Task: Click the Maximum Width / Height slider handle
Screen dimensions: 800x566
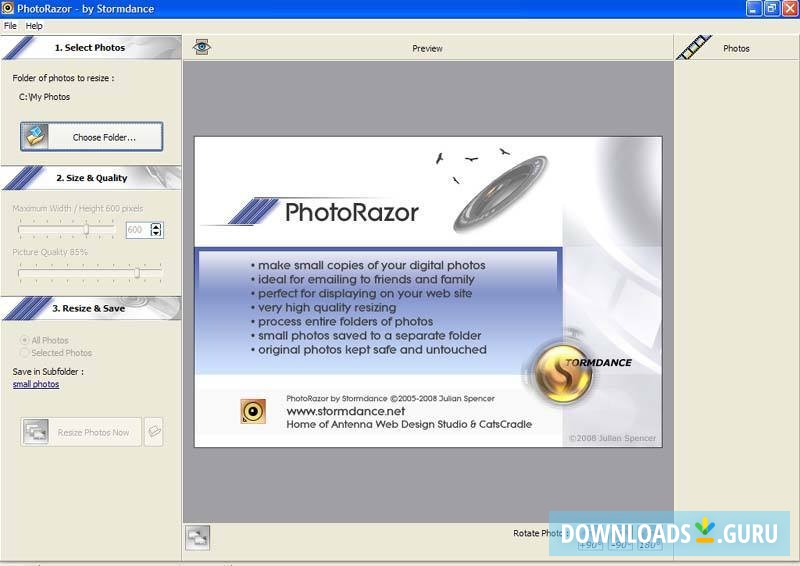Action: 86,229
